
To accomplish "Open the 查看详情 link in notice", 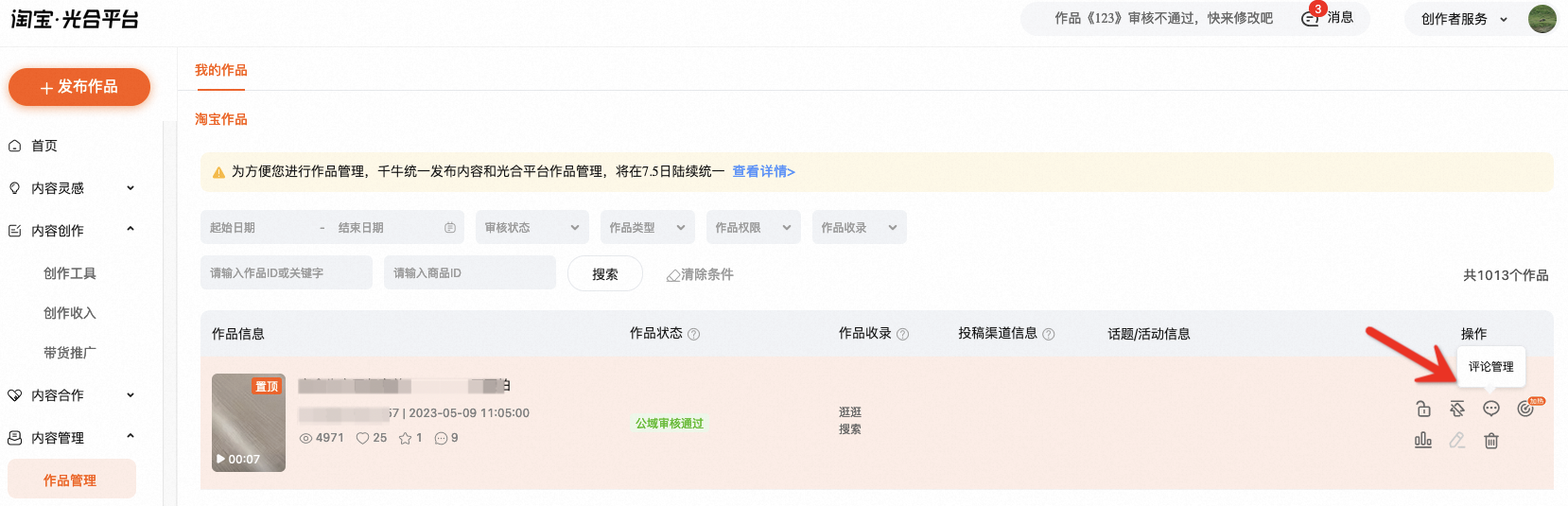I will coord(763,171).
